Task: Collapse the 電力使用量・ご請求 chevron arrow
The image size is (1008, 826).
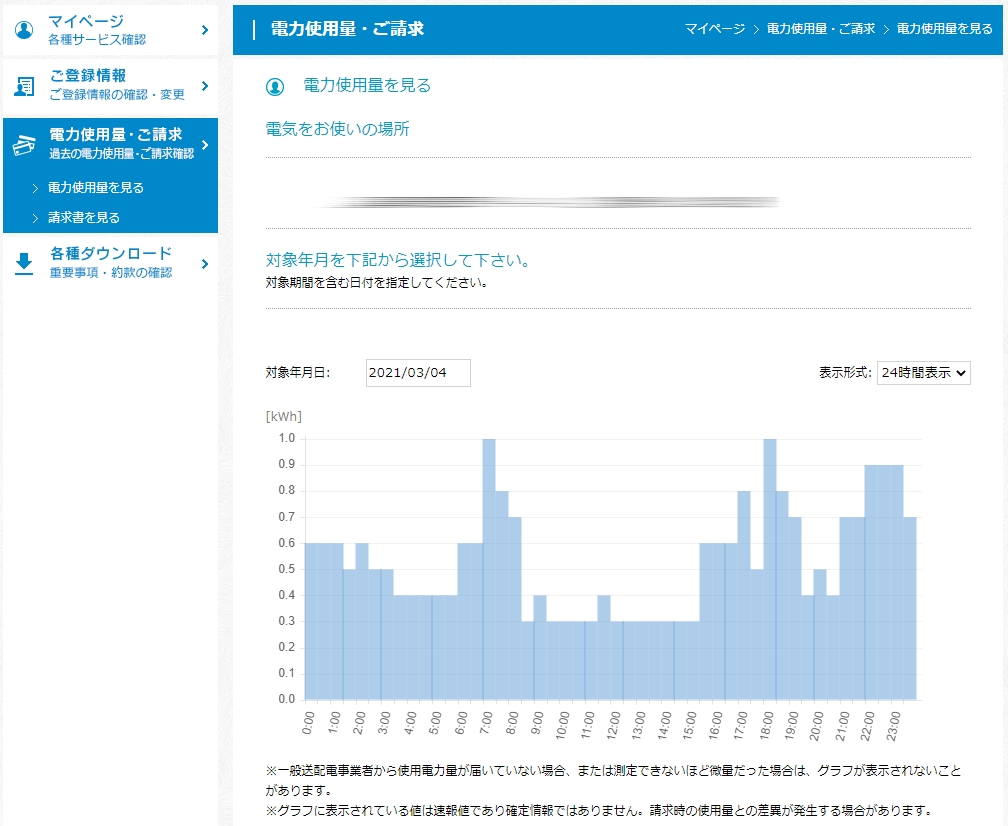Action: click(x=204, y=146)
